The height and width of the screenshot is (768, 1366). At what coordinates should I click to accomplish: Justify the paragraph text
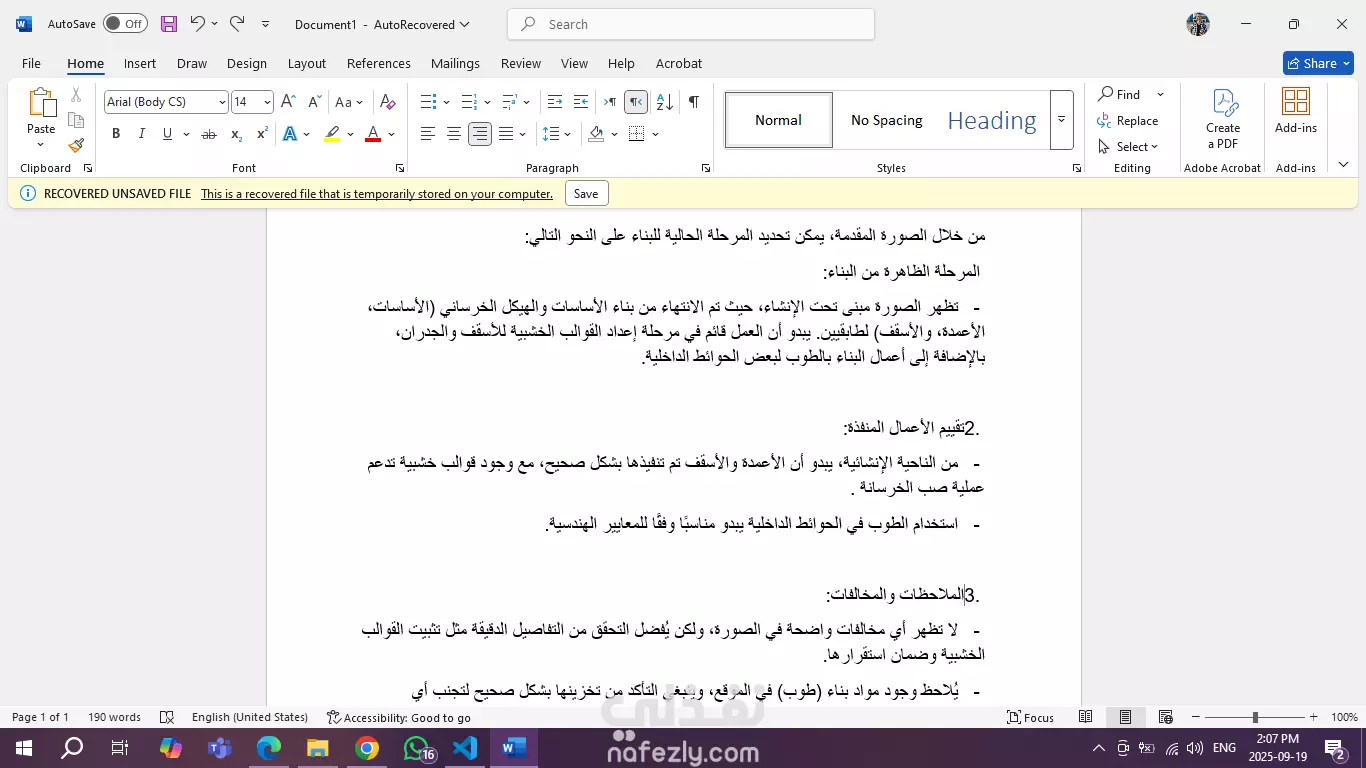pos(506,134)
